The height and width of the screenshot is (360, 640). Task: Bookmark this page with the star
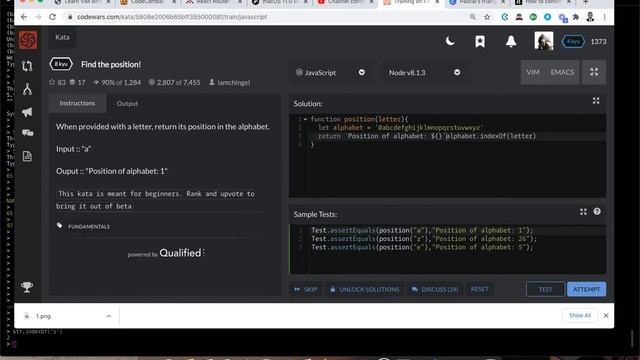coord(487,17)
